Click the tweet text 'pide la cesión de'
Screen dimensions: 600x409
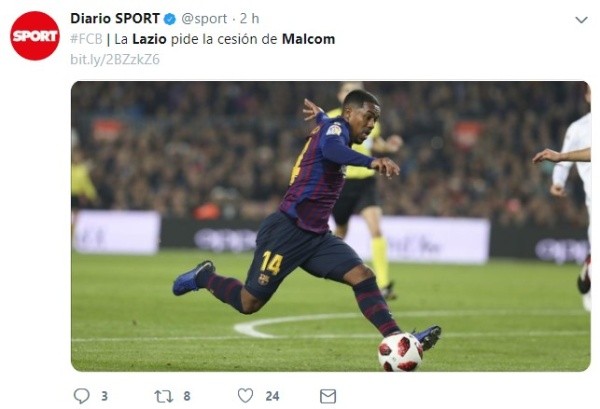[x=225, y=39]
